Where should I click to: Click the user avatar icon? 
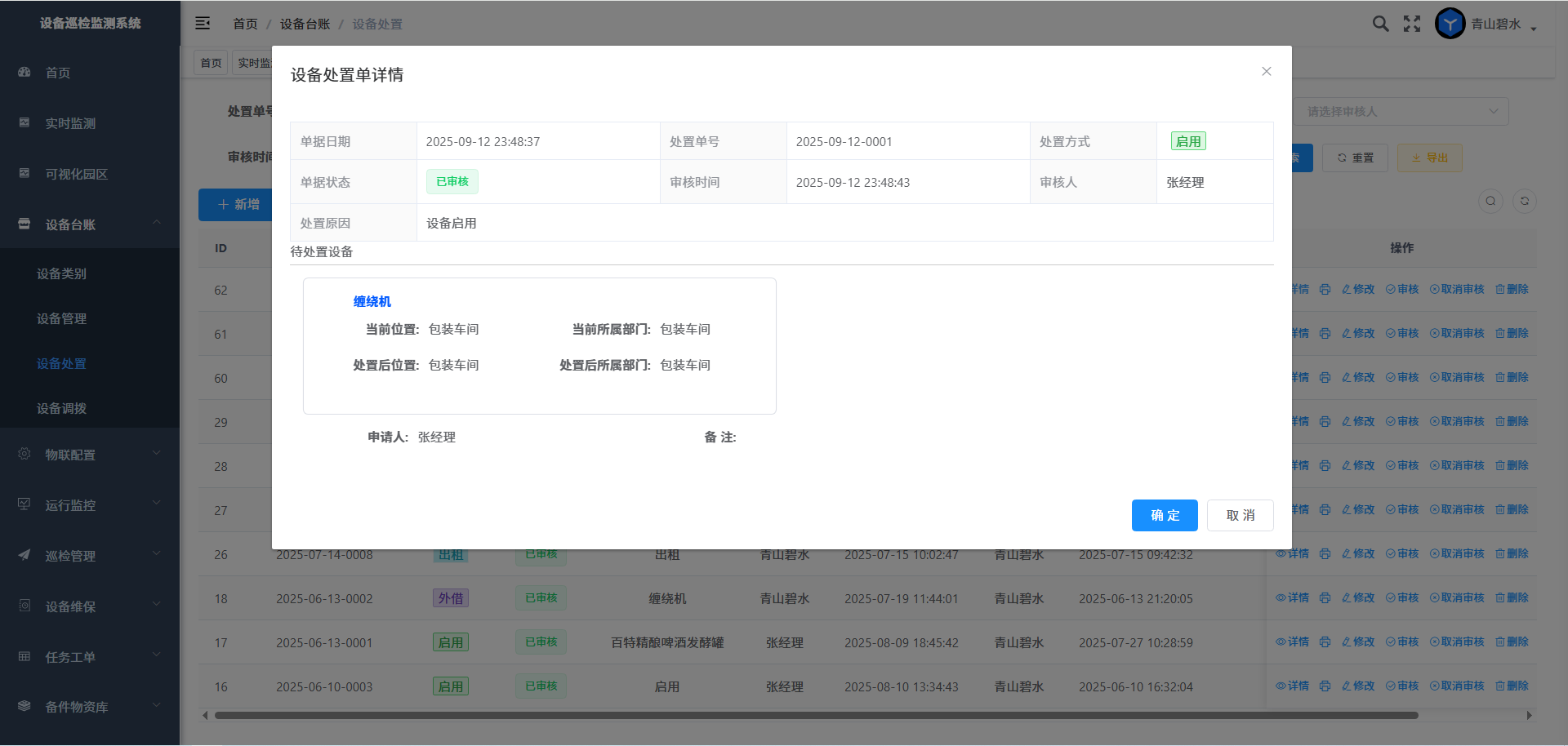[x=1450, y=24]
